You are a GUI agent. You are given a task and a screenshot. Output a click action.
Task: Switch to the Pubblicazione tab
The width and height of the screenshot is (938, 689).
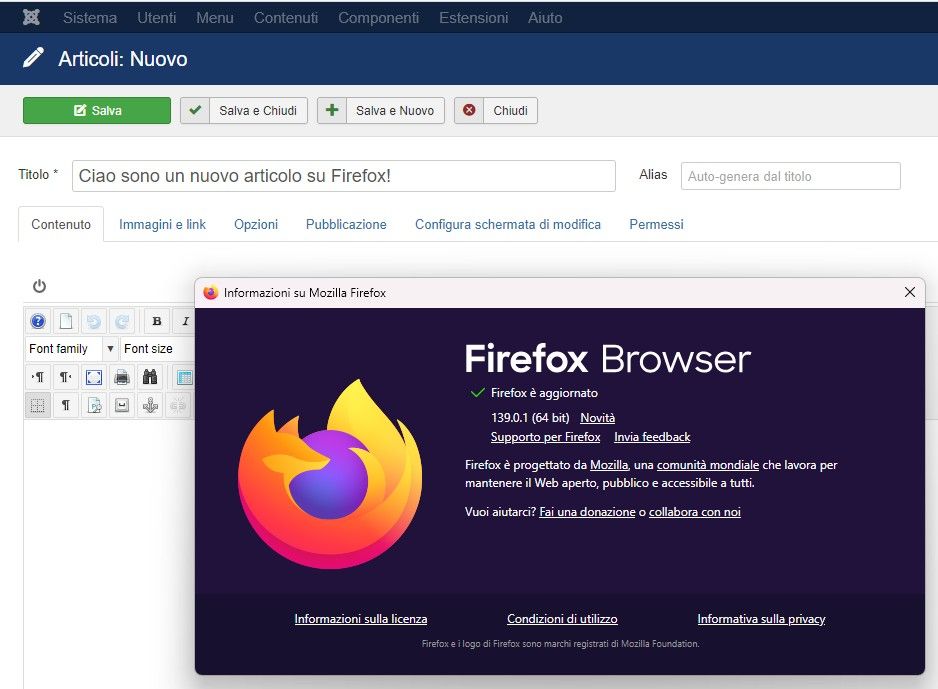[x=346, y=224]
